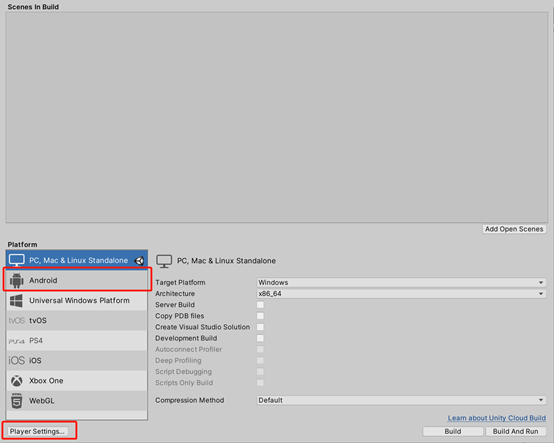Select the WebGL platform label

(42, 401)
